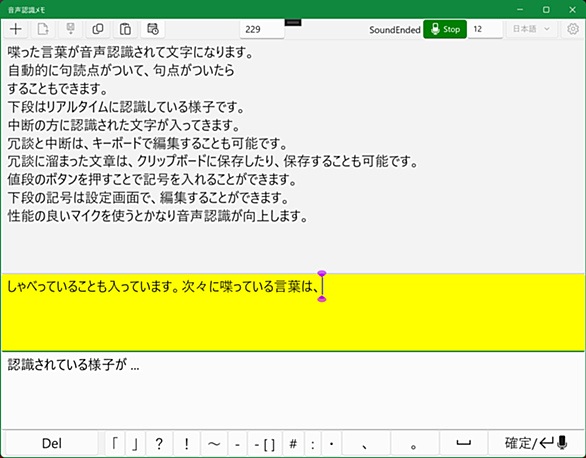Click the Del button
The height and width of the screenshot is (458, 586).
pyautogui.click(x=52, y=443)
